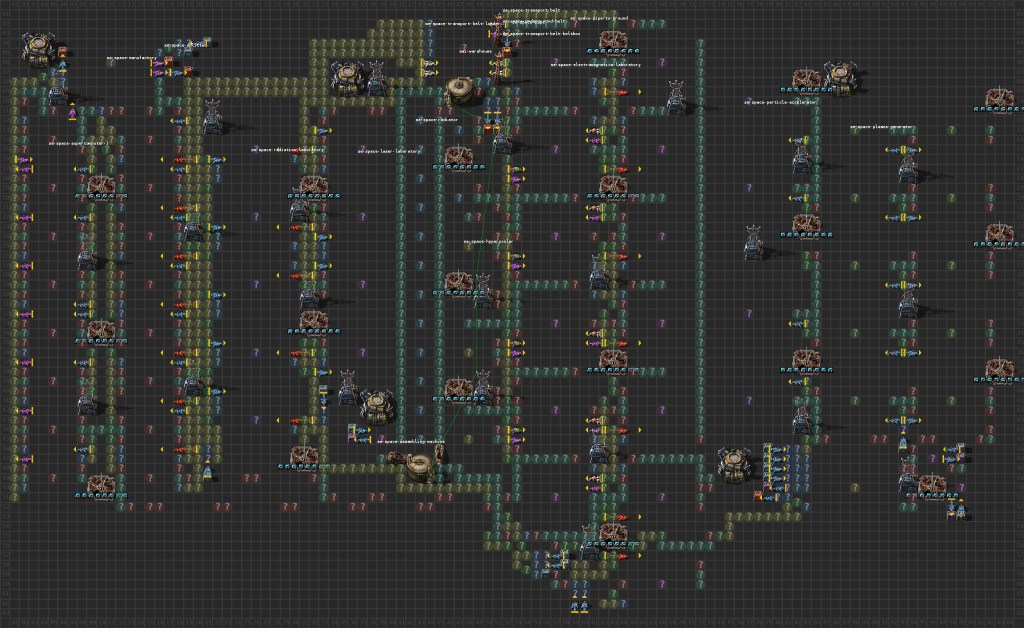Select the laboratory in the bottom-right cluster
This screenshot has height=628, width=1024.
(x=932, y=486)
